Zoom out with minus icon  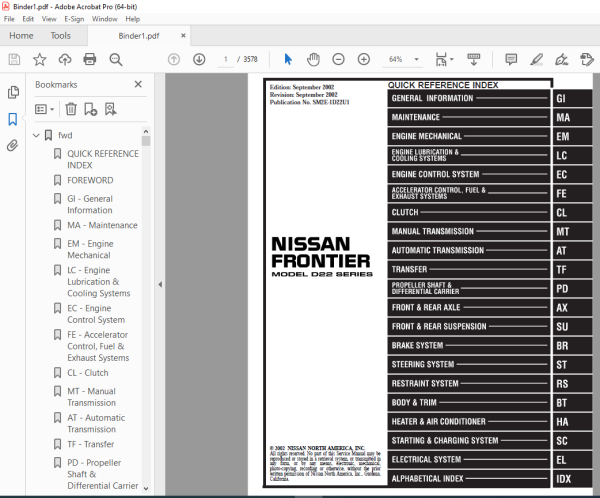[x=338, y=59]
